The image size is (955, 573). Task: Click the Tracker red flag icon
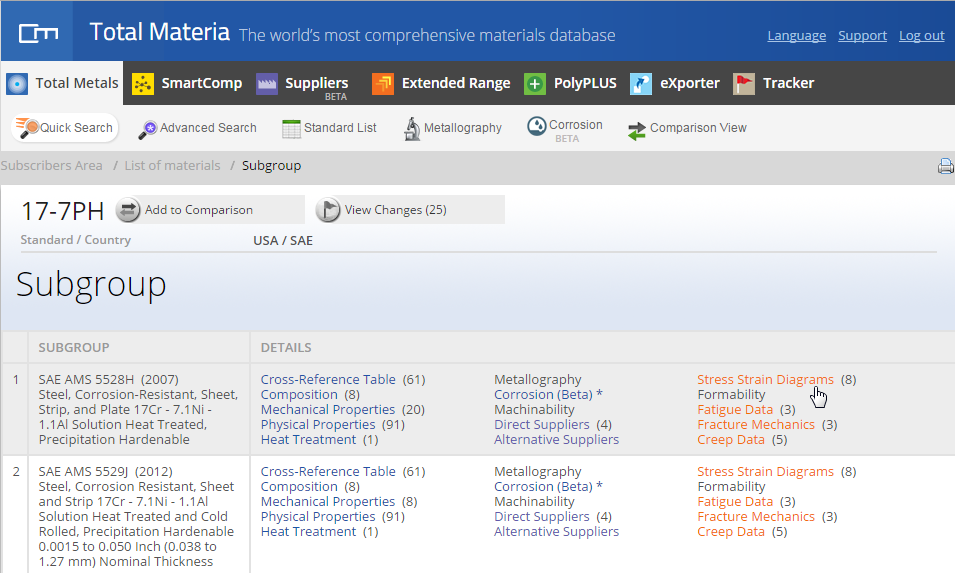744,83
